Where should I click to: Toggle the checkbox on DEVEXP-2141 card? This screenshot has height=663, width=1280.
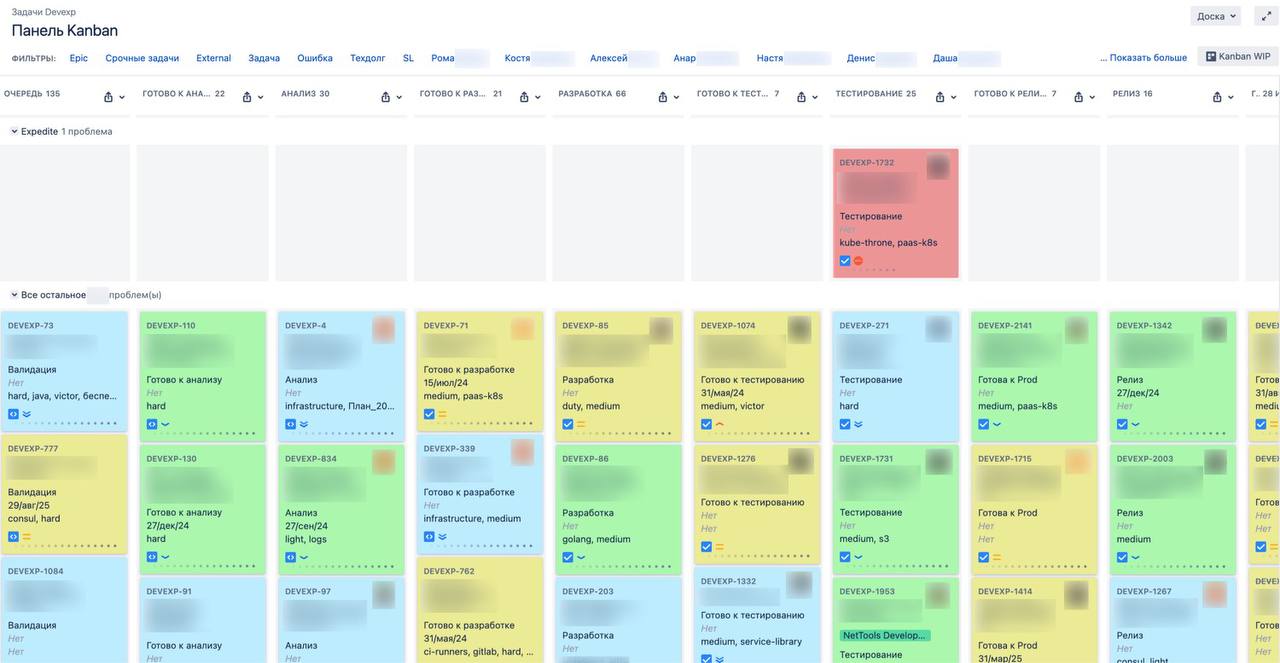tap(982, 423)
